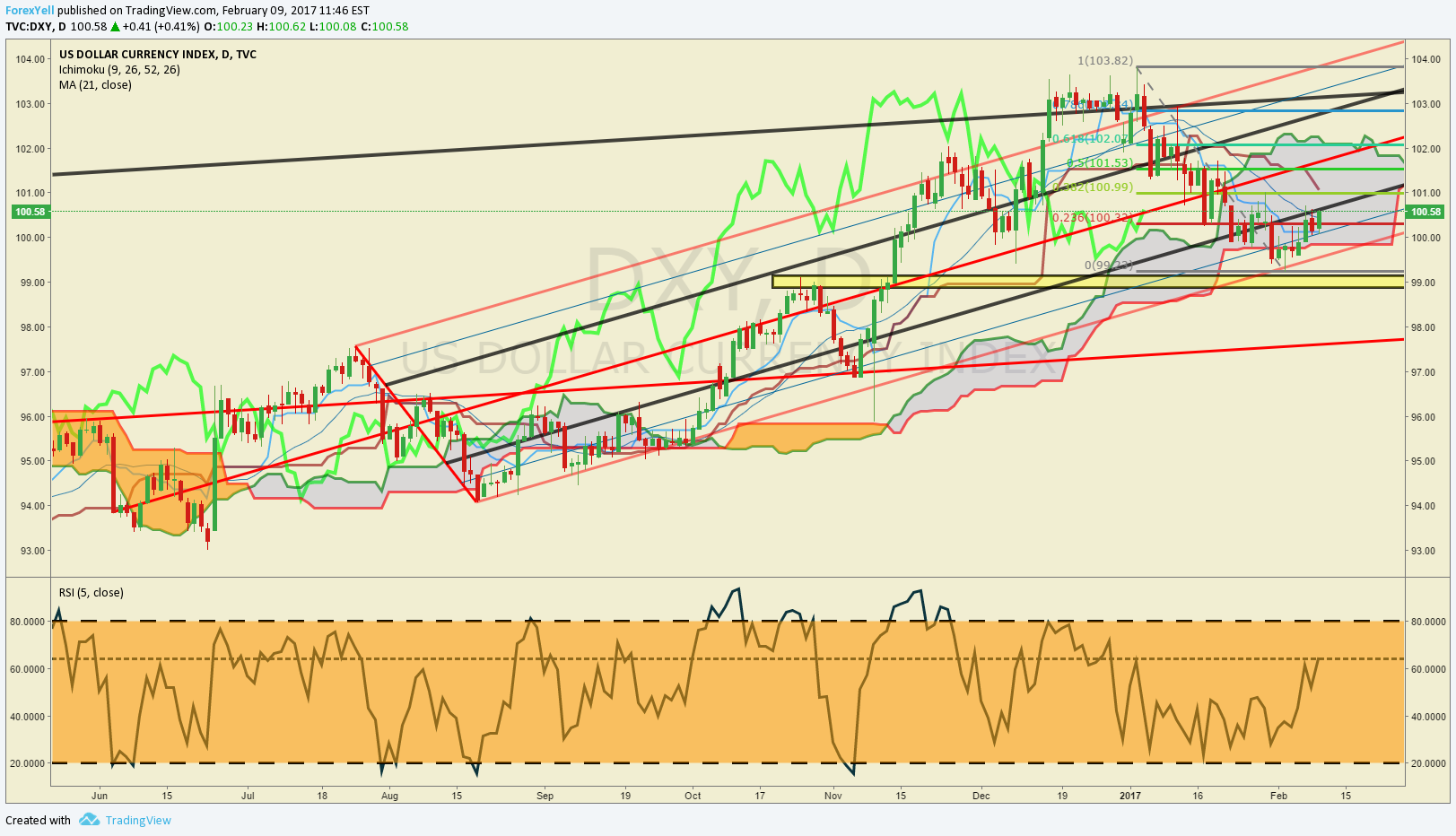1456x836 pixels.
Task: Click the Oct label on time axis
Action: click(693, 795)
